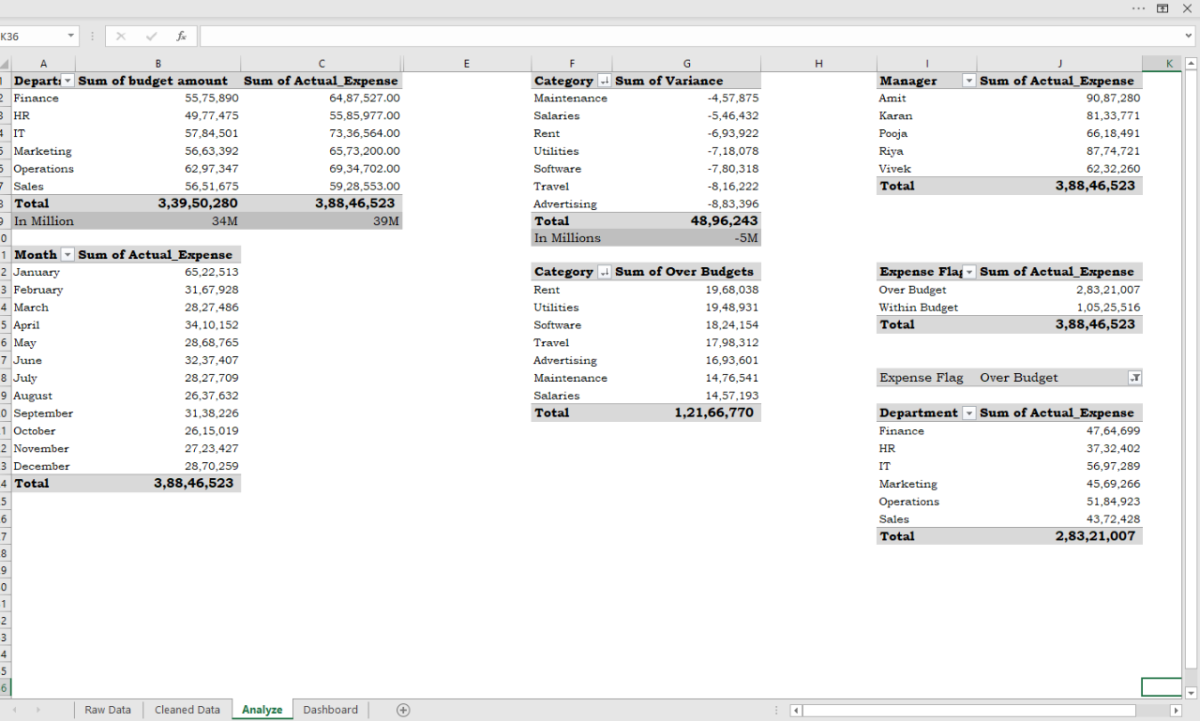Click the Enter checkmark in formula bar
Viewport: 1200px width, 721px height.
click(x=151, y=36)
